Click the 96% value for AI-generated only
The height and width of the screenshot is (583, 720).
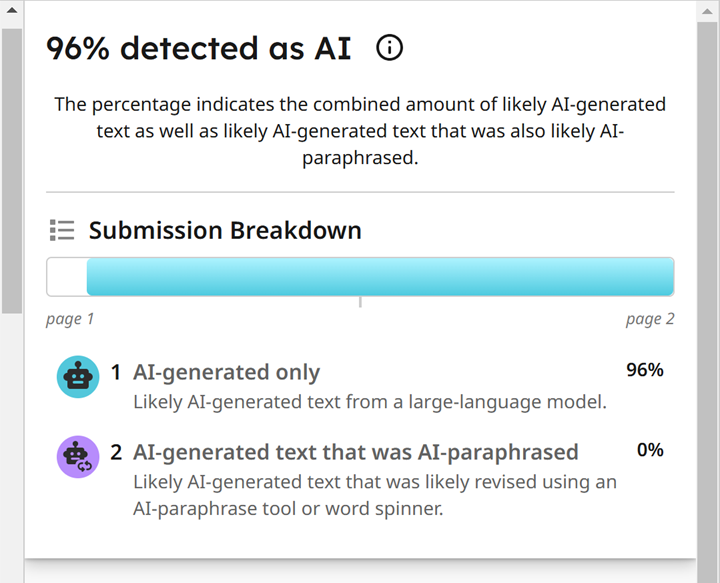[x=645, y=370]
